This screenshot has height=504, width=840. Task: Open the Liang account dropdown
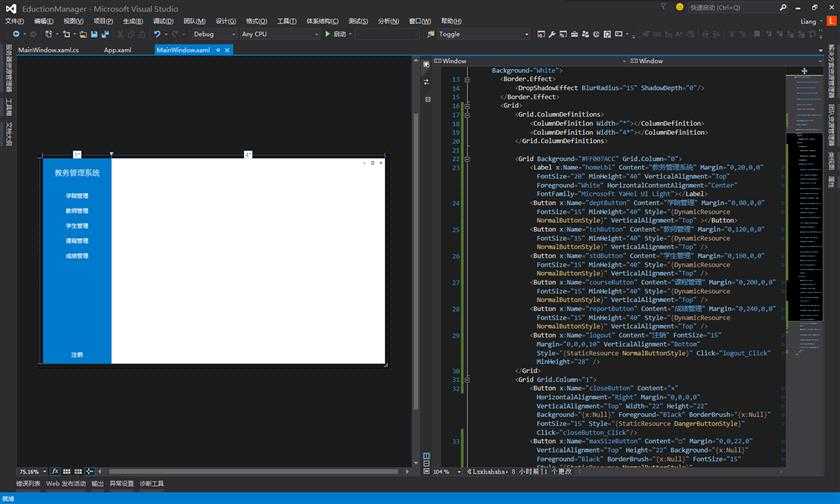coord(811,21)
